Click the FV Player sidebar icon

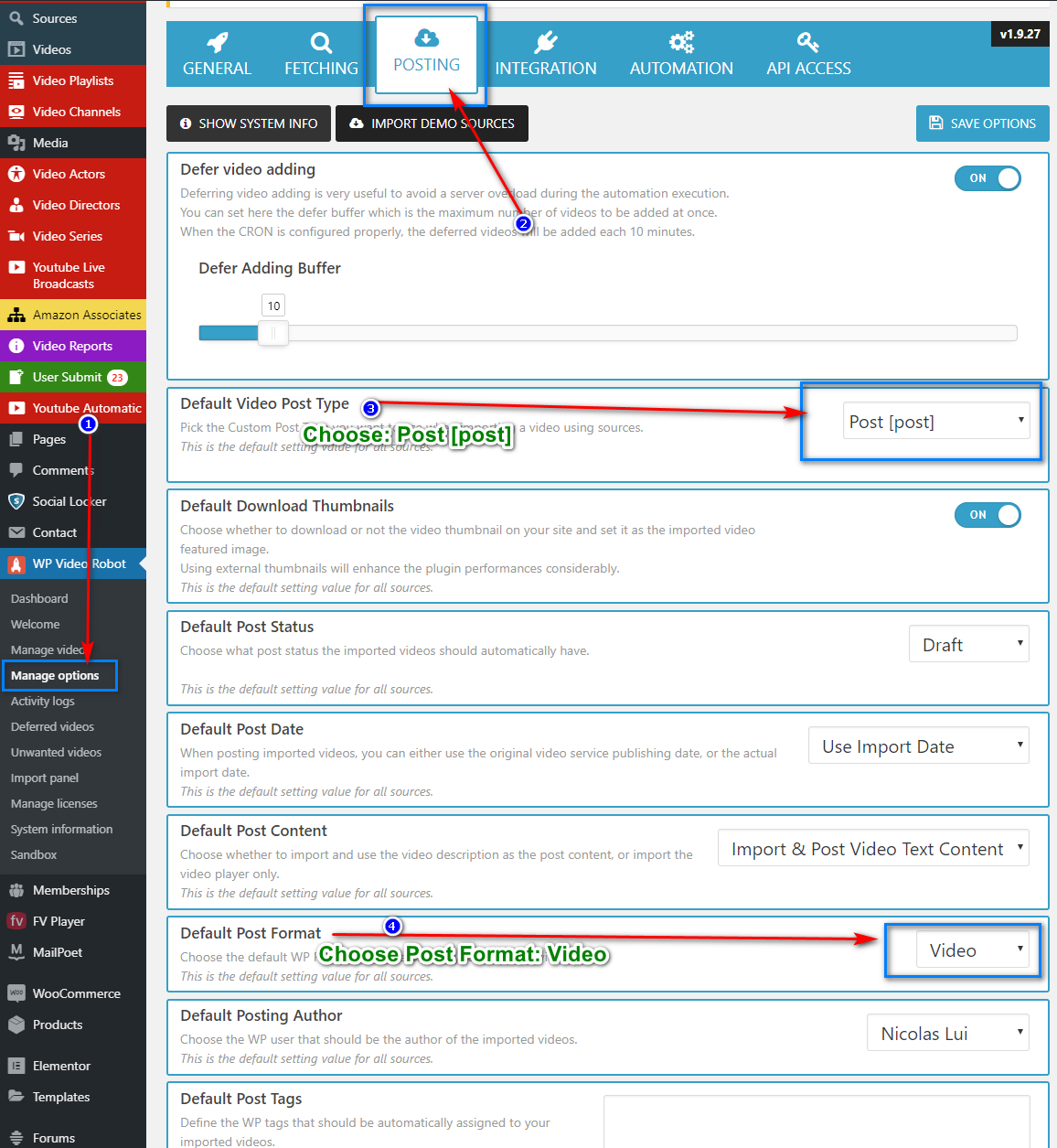point(16,921)
